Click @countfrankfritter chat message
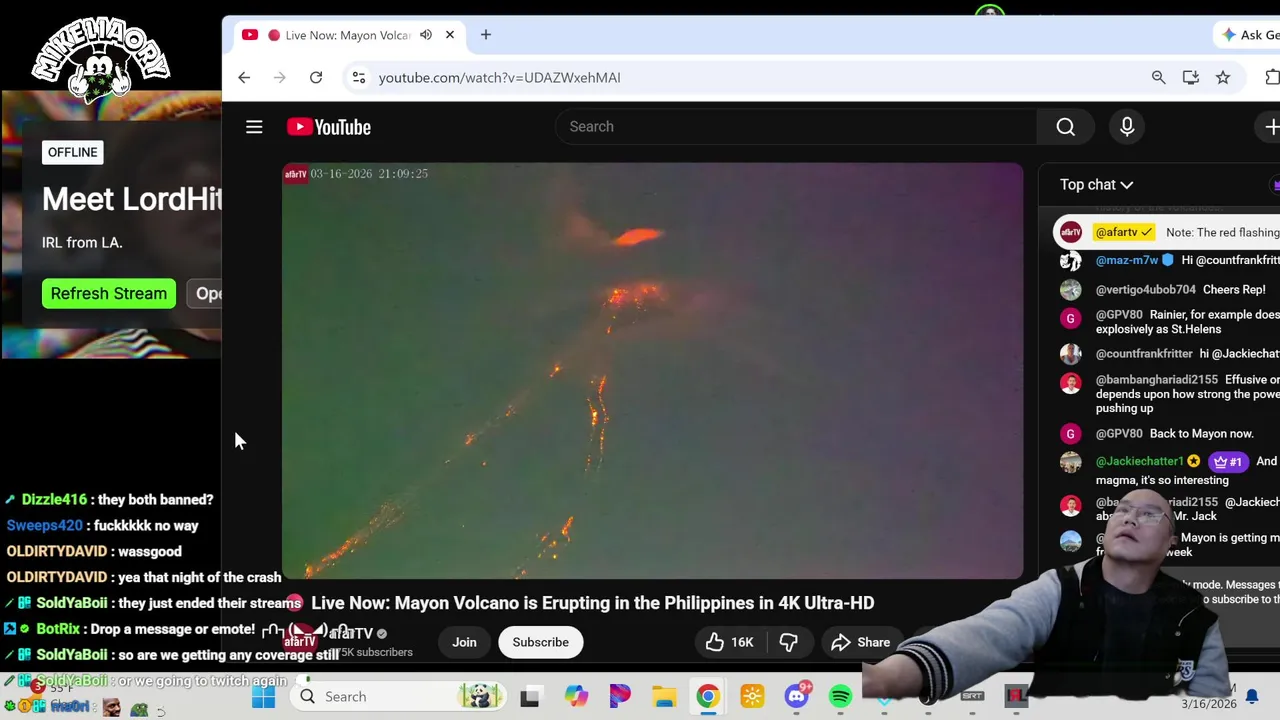This screenshot has height=720, width=1280. click(x=1170, y=354)
